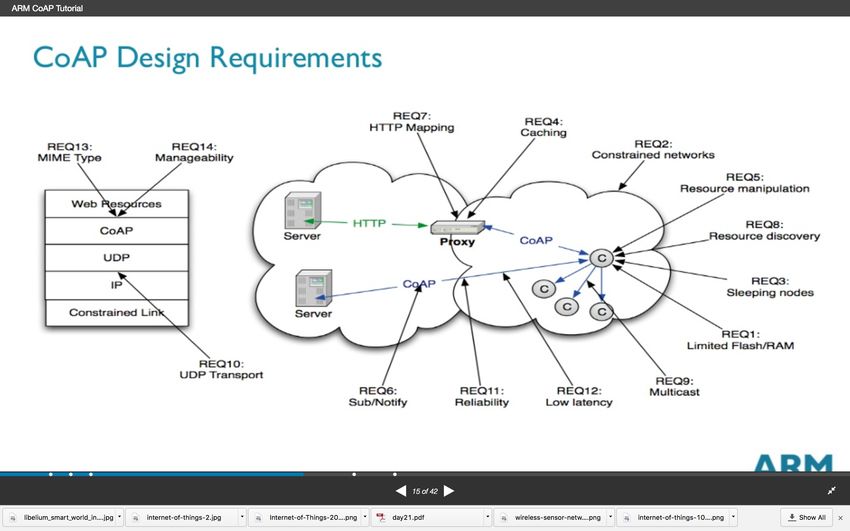
Task: Click the ARM CoAP Tutorial title
Action: (x=47, y=8)
